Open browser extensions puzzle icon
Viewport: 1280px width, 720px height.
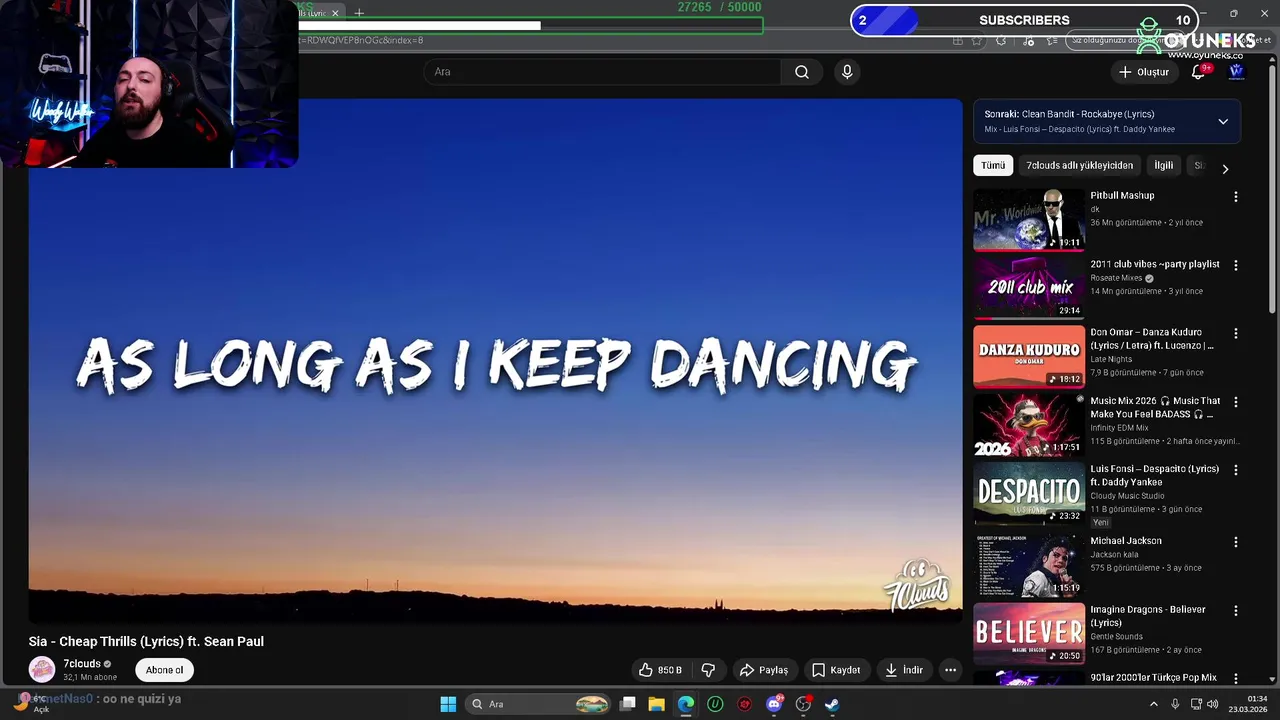coord(1001,41)
